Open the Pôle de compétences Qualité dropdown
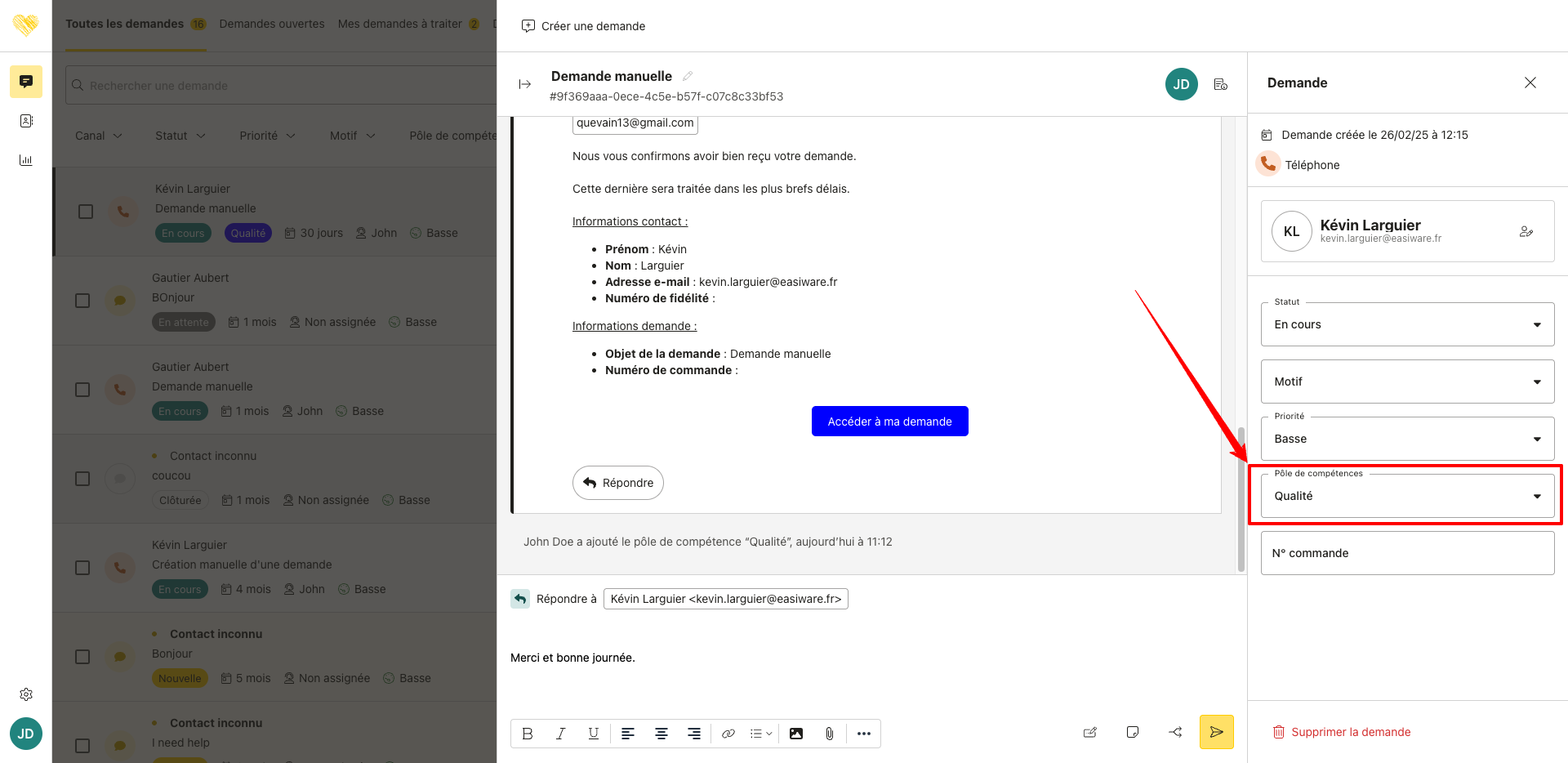Viewport: 1568px width, 763px height. [1406, 496]
